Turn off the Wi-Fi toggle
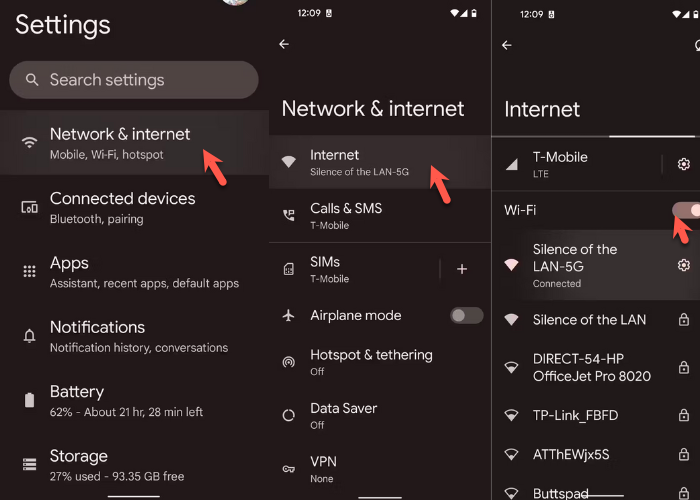The height and width of the screenshot is (500, 700). (685, 210)
